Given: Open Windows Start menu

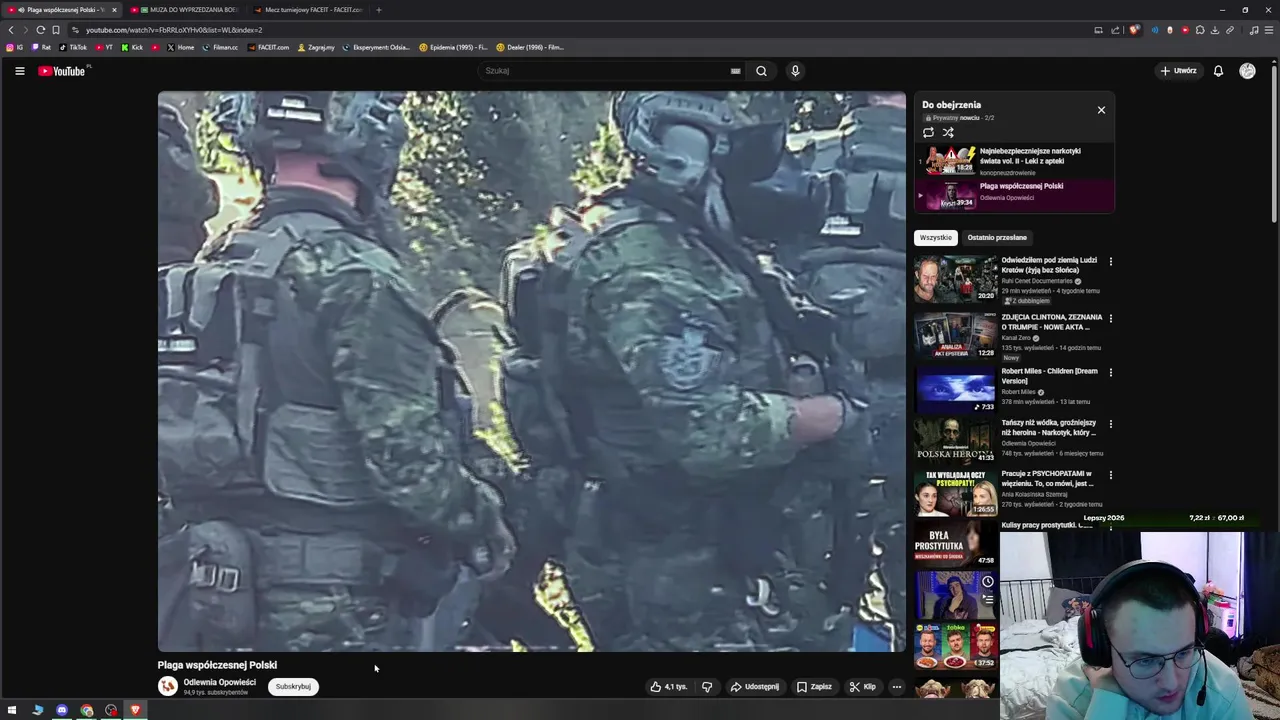Looking at the screenshot, I should [12, 710].
